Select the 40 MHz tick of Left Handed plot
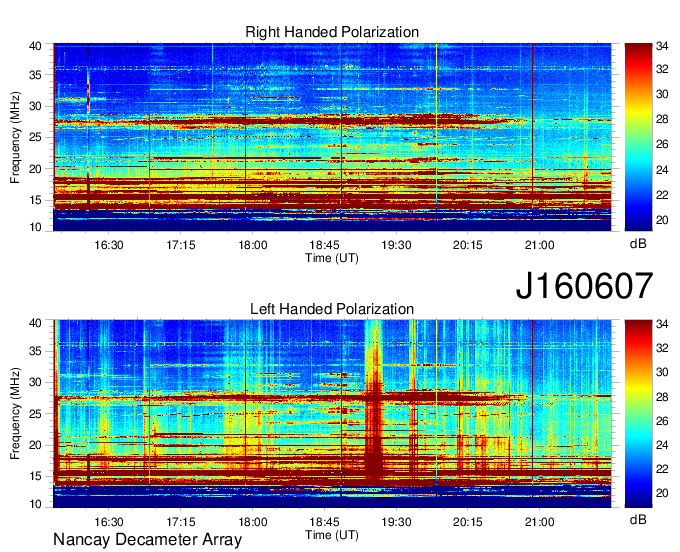The width and height of the screenshot is (680, 552). coord(36,323)
